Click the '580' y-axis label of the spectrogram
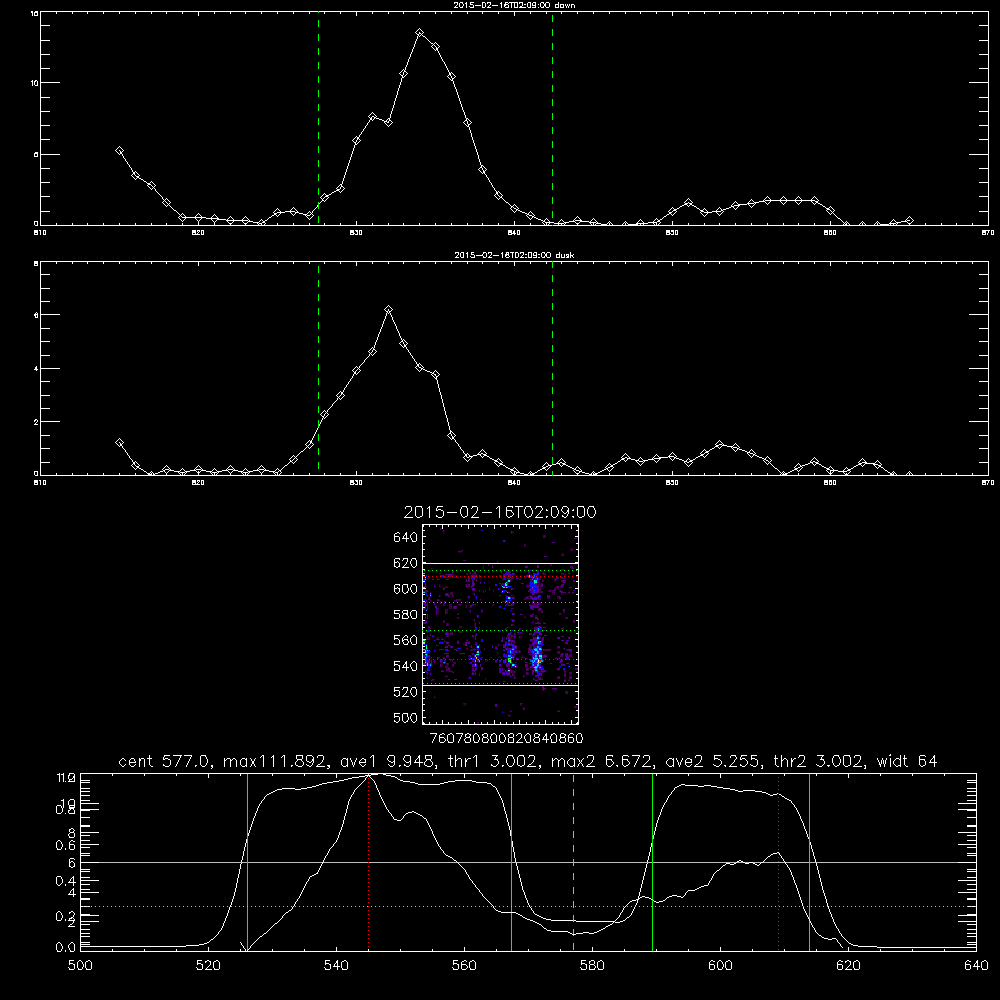 (406, 615)
